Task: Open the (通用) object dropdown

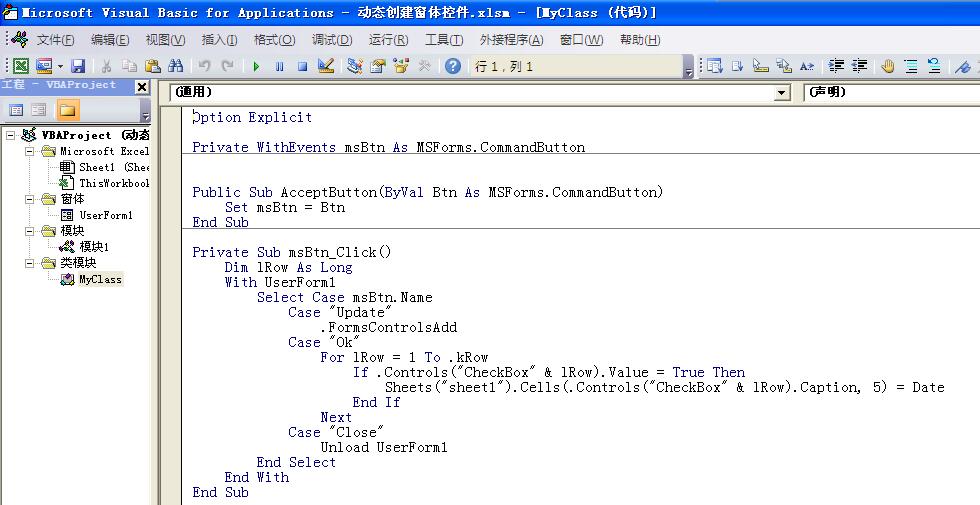Action: click(x=781, y=93)
